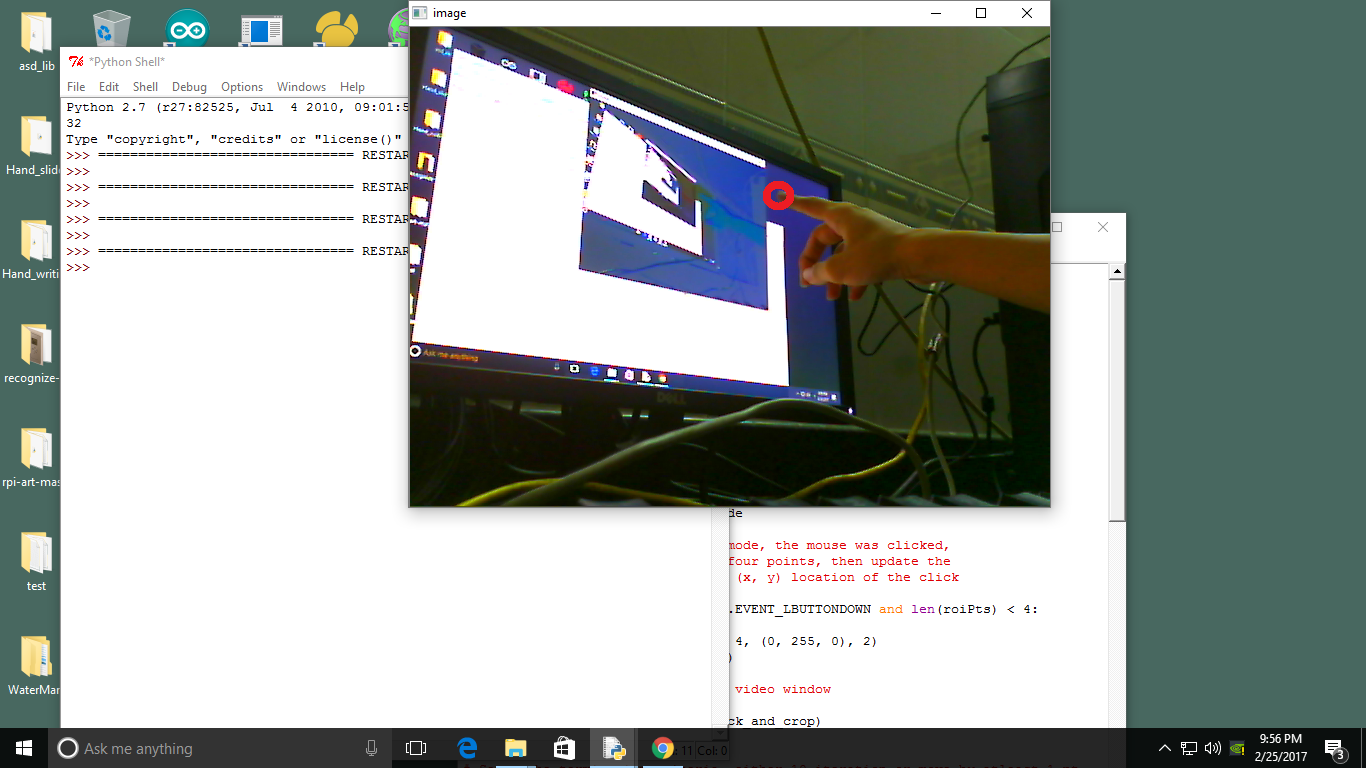The image size is (1366, 768).
Task: Open the Recycle Bin on the desktop
Action: [111, 28]
